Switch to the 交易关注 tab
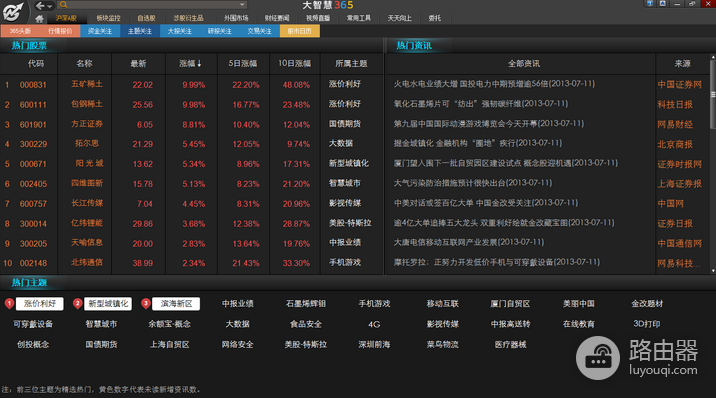The width and height of the screenshot is (716, 398). (x=259, y=31)
